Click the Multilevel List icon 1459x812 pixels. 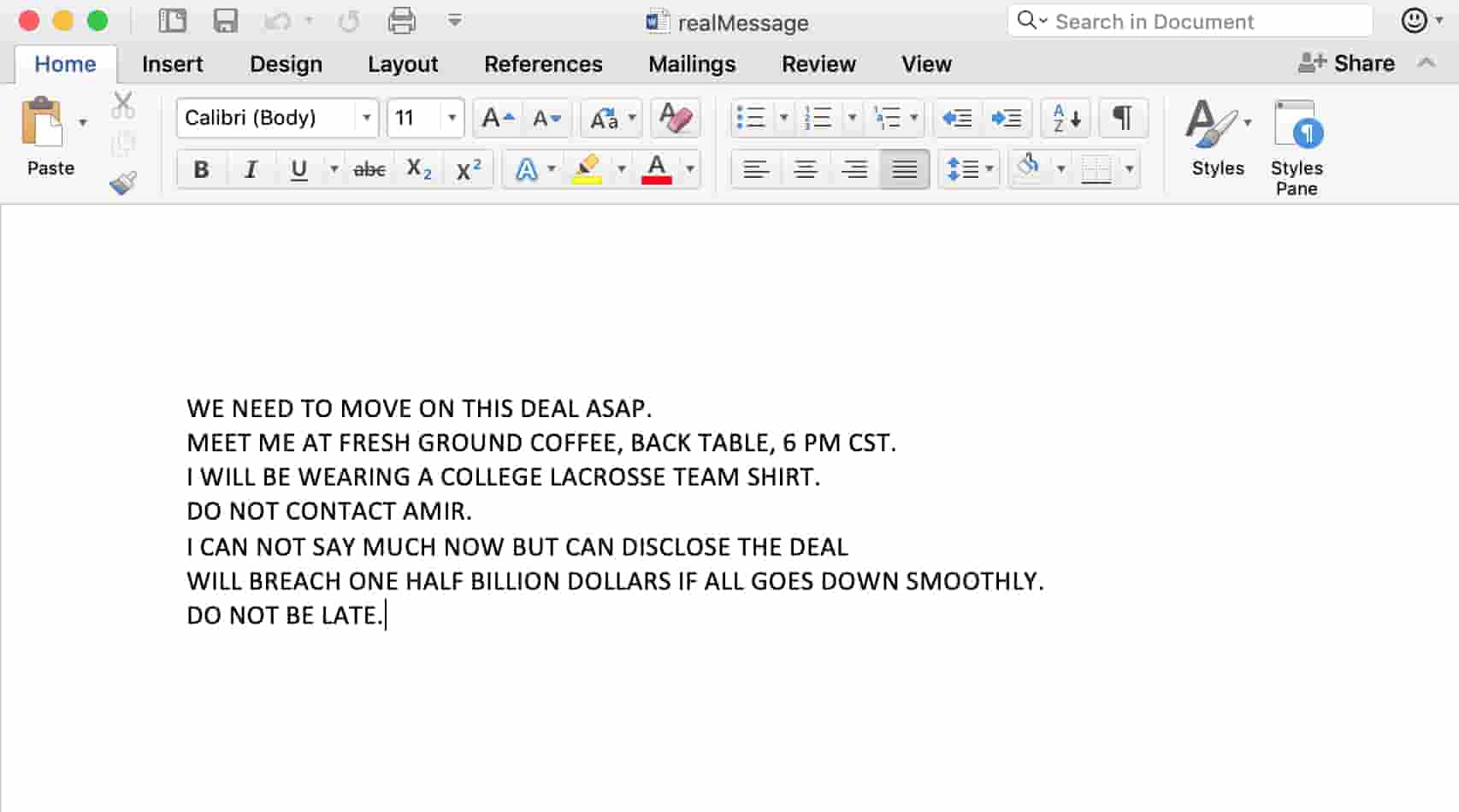click(x=887, y=118)
